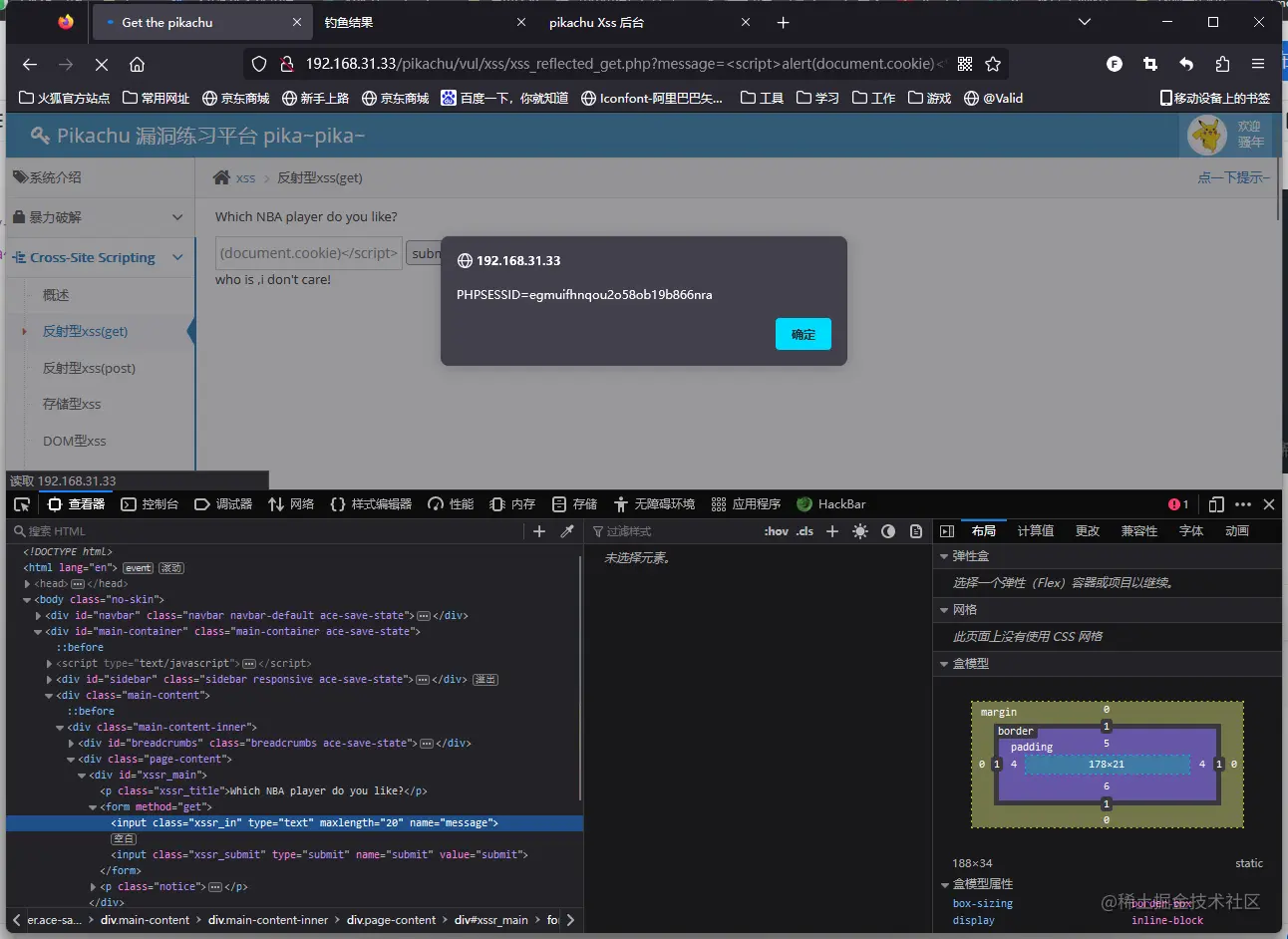The image size is (1288, 939).
Task: Click the home icon in the breadcrumb
Action: tap(221, 177)
